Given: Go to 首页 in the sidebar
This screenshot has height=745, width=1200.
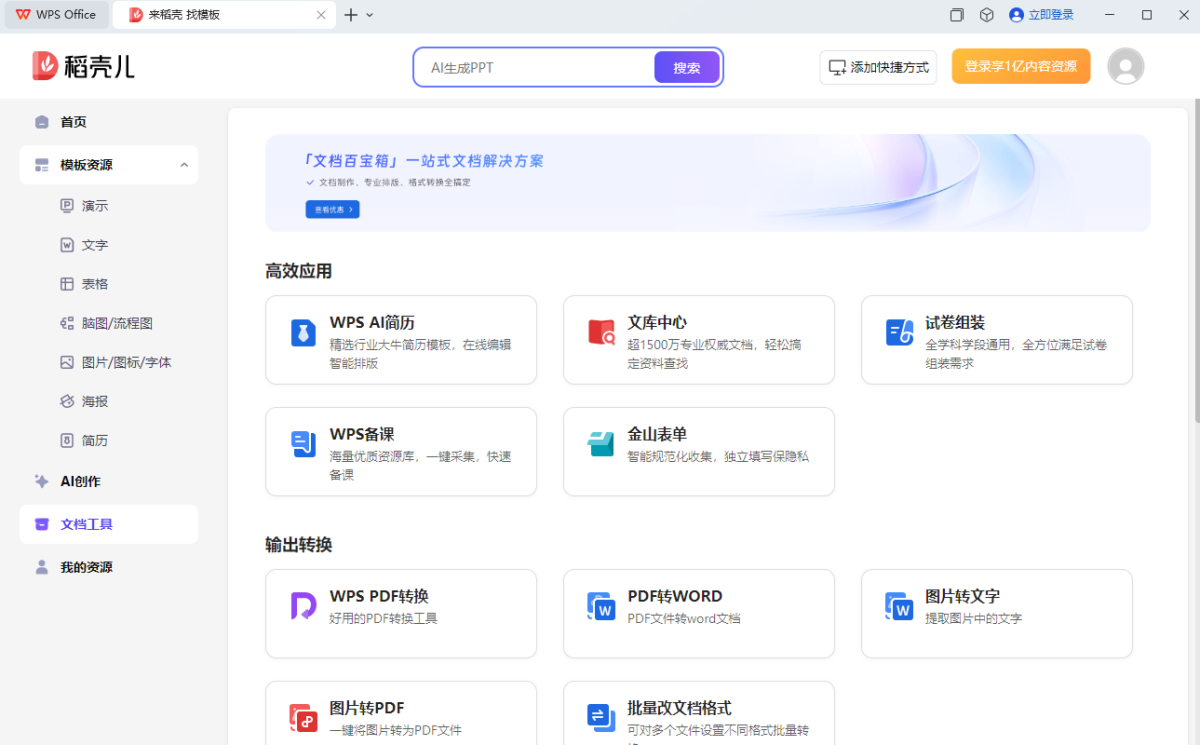Looking at the screenshot, I should click(x=73, y=122).
